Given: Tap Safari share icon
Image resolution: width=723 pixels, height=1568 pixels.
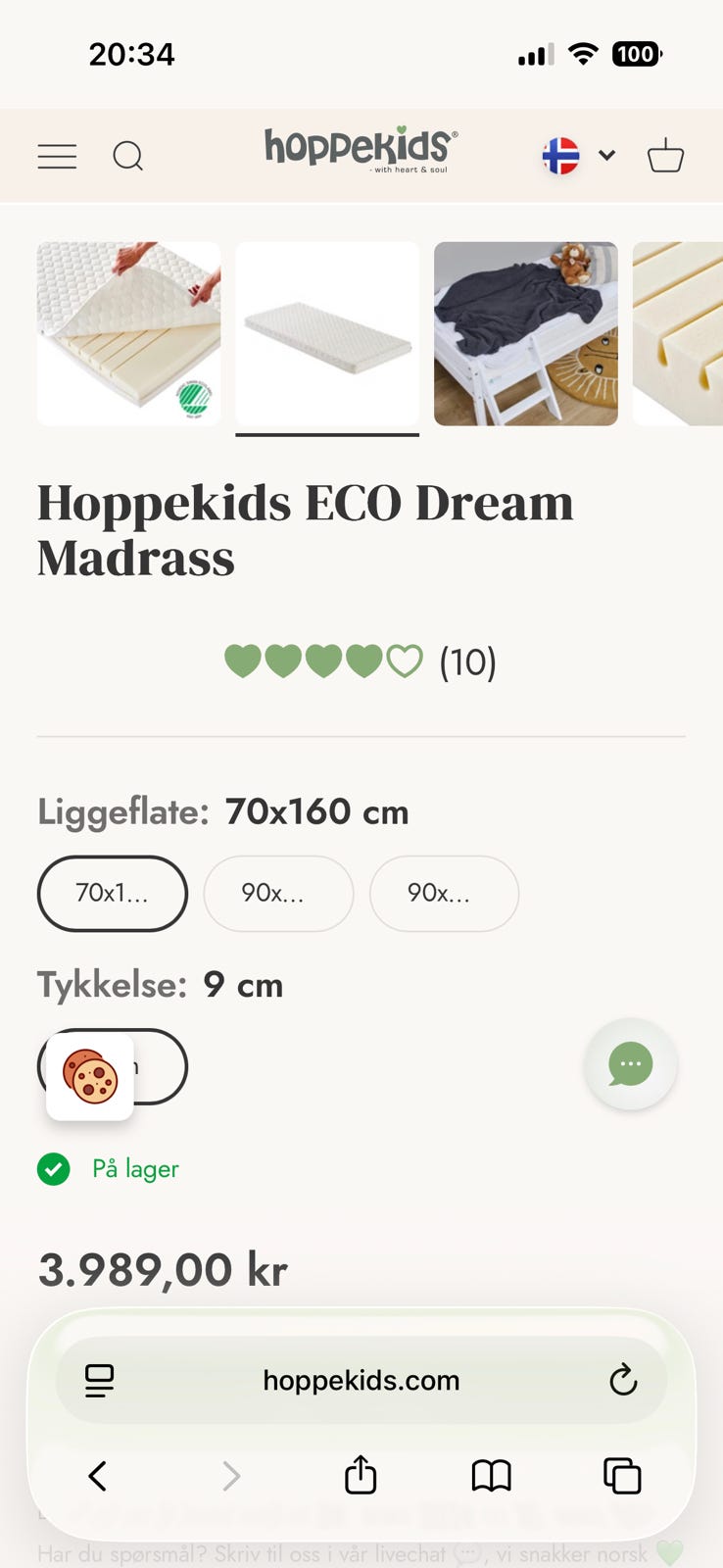Looking at the screenshot, I should (361, 1475).
